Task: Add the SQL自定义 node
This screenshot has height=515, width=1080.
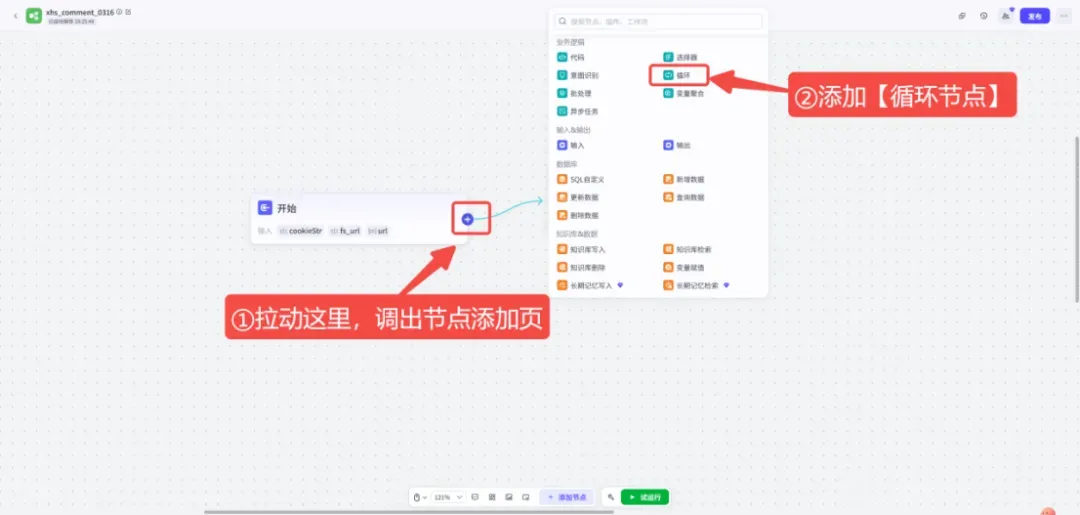Action: pyautogui.click(x=581, y=179)
